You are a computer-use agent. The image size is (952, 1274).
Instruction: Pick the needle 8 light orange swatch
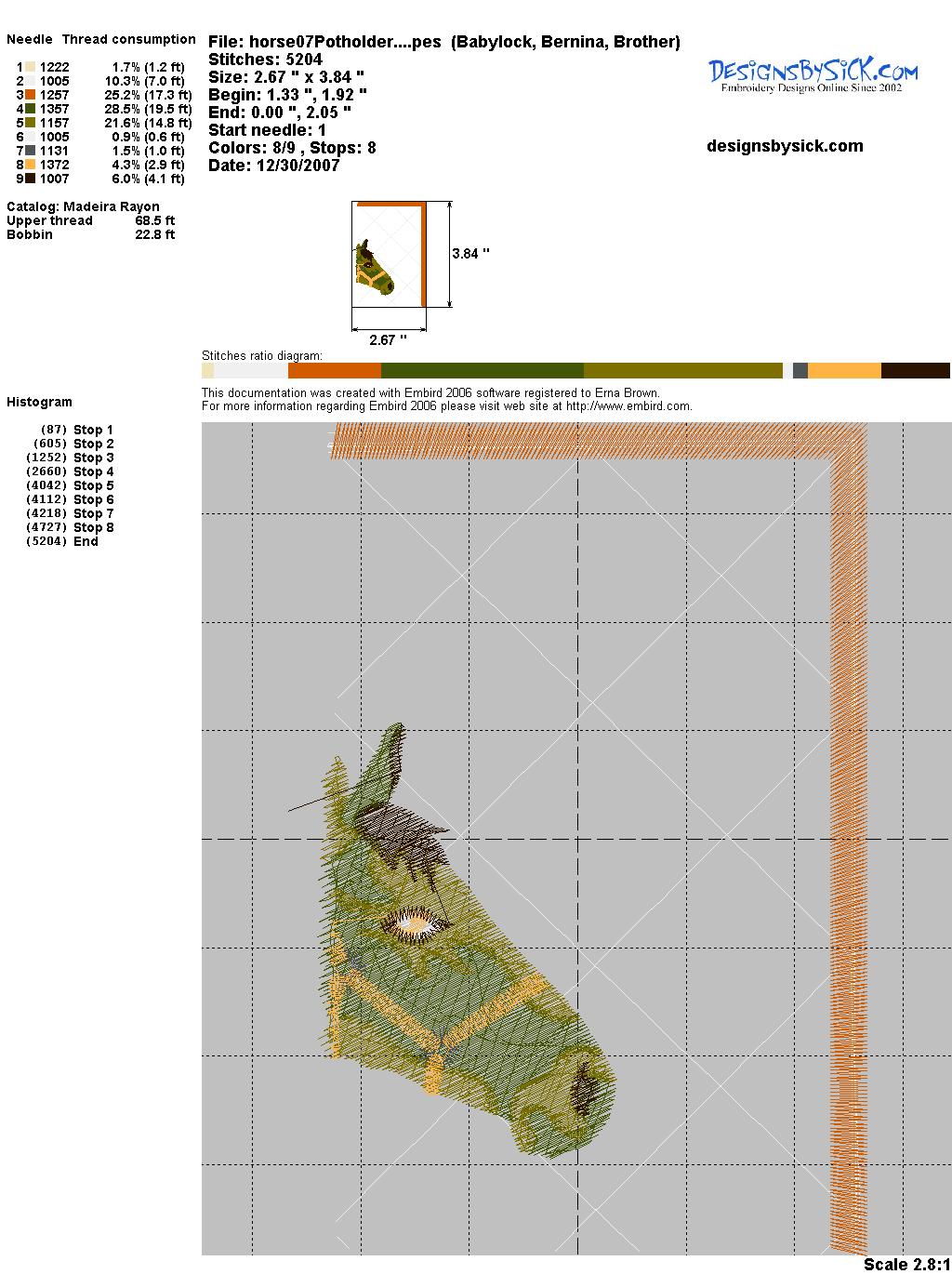[x=30, y=165]
